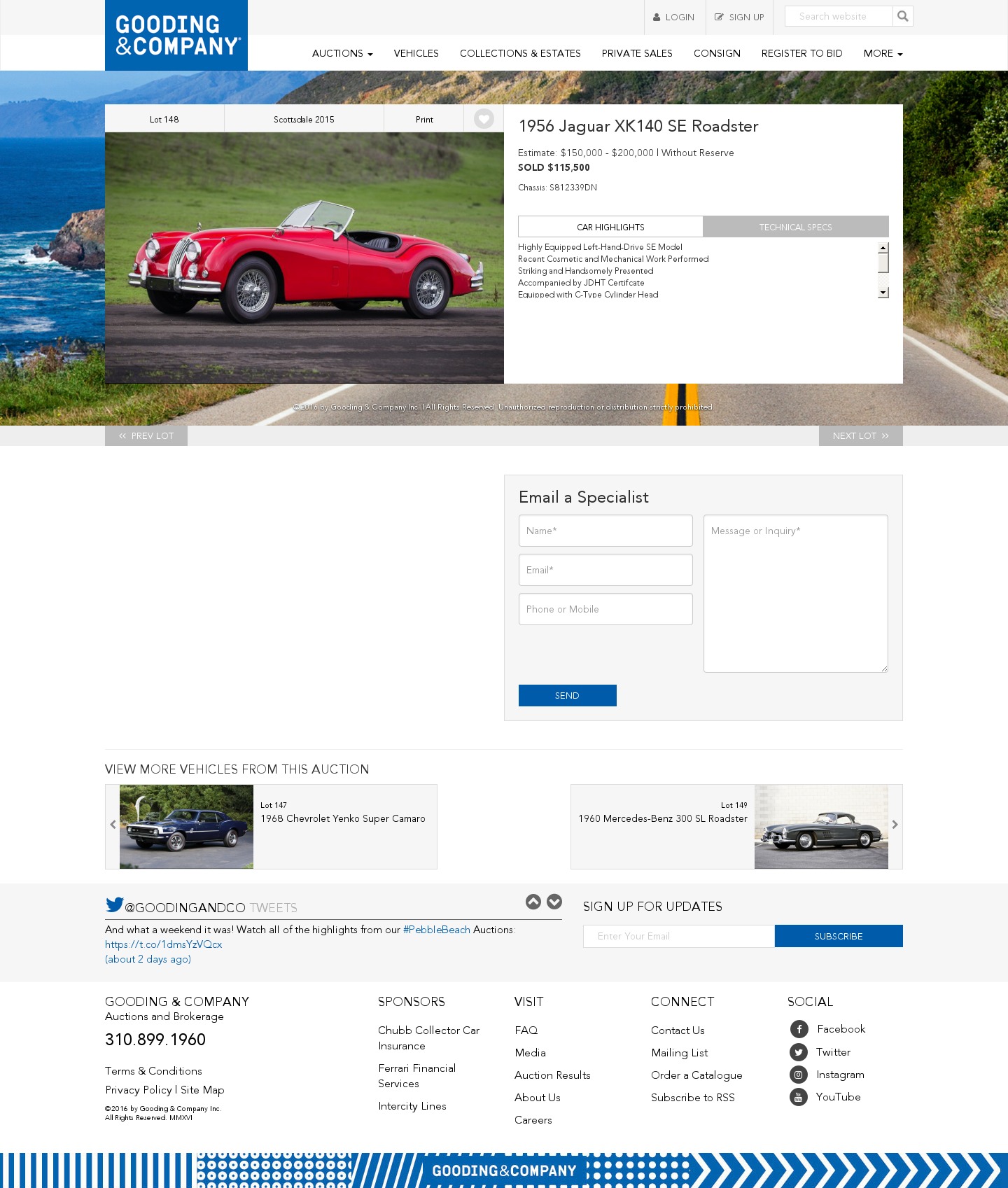The height and width of the screenshot is (1188, 1008).
Task: Open Twitter social icon in footer
Action: pos(799,1052)
